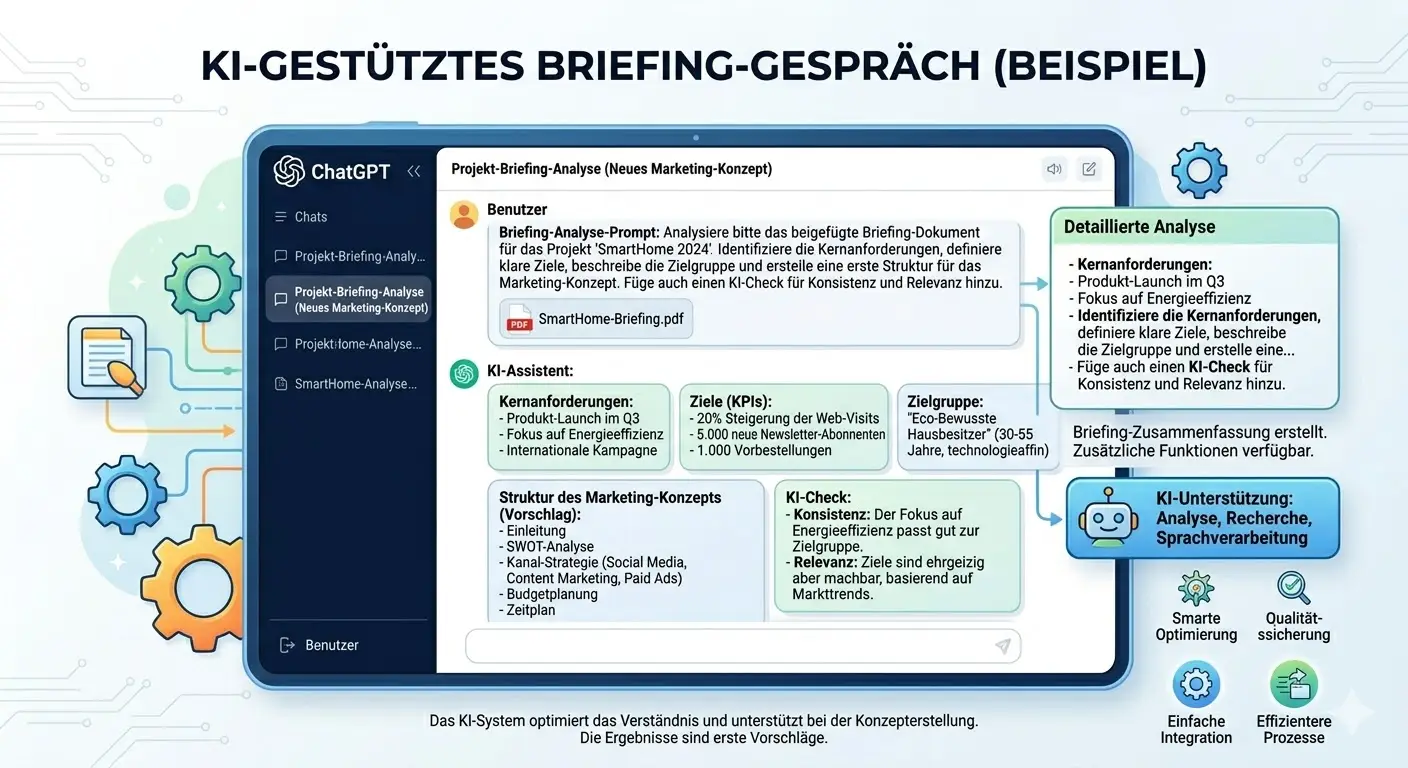Open the ProjektHome-Analyse conversation
Image resolution: width=1408 pixels, height=768 pixels.
(x=352, y=343)
